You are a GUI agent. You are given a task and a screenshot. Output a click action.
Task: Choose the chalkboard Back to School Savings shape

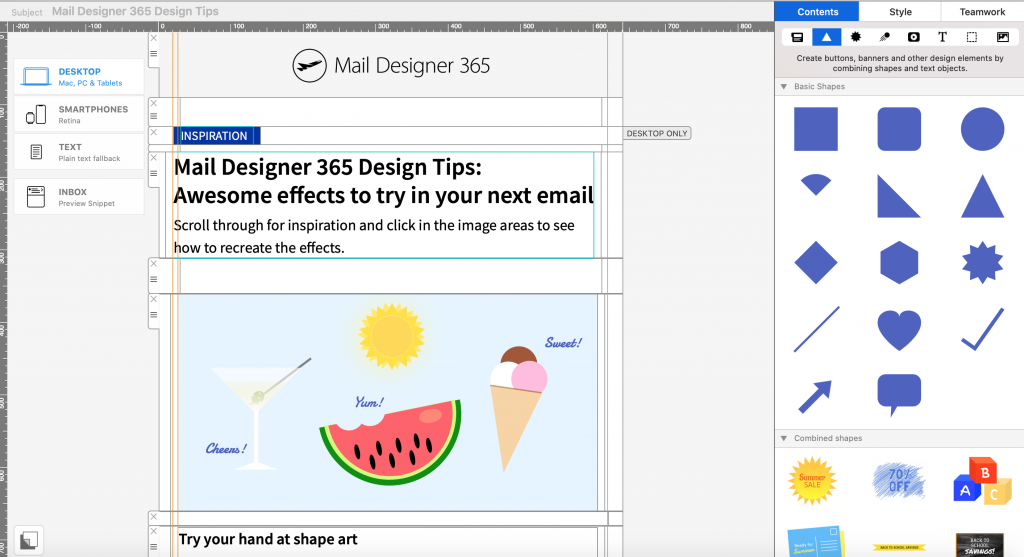coord(980,545)
